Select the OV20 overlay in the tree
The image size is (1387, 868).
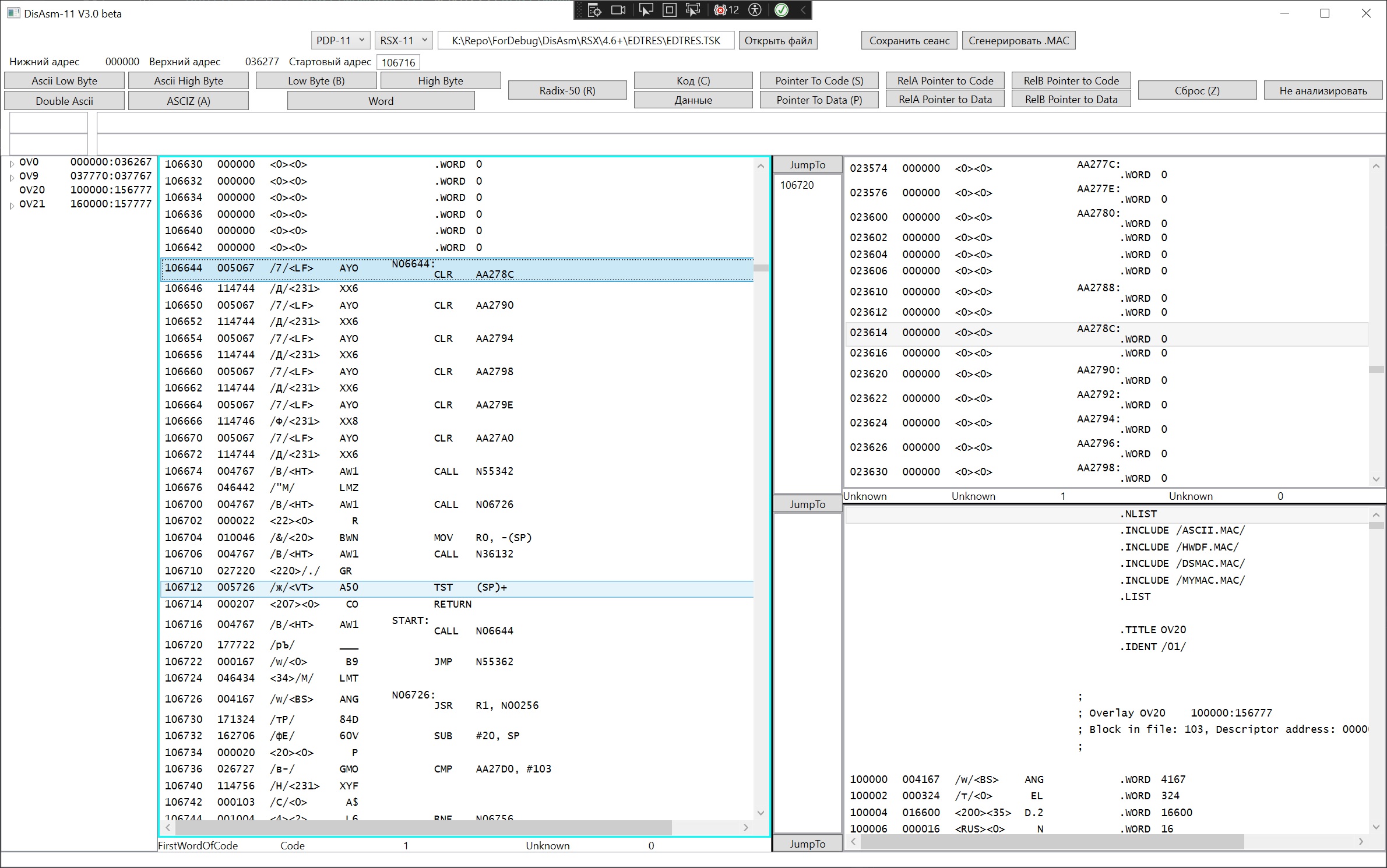(32, 190)
